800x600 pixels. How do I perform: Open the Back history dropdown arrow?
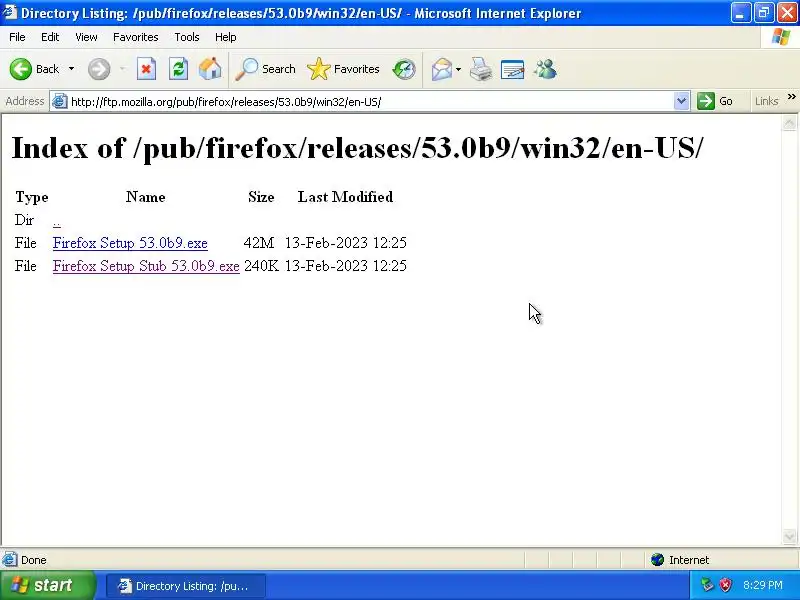pyautogui.click(x=71, y=69)
